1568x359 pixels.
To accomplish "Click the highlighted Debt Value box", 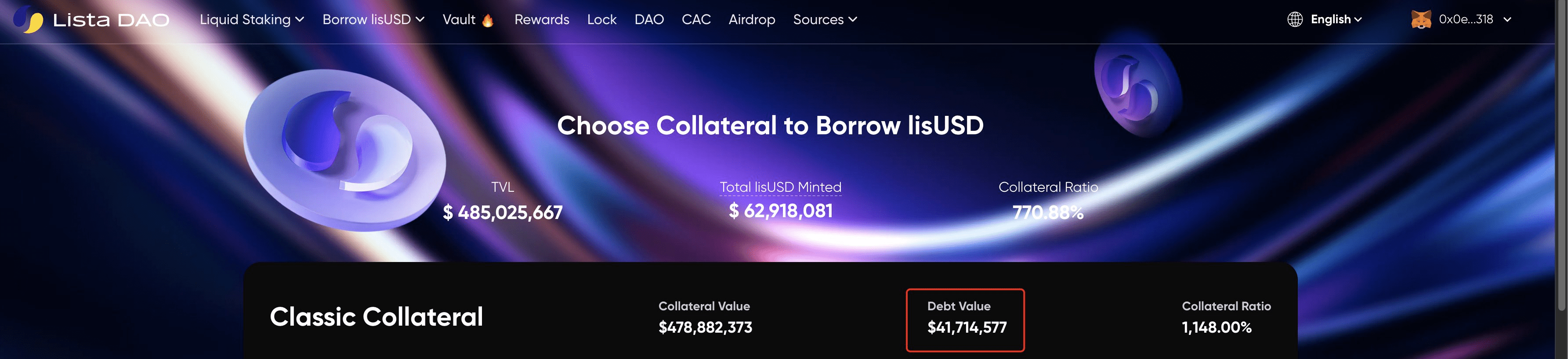I will click(x=965, y=320).
